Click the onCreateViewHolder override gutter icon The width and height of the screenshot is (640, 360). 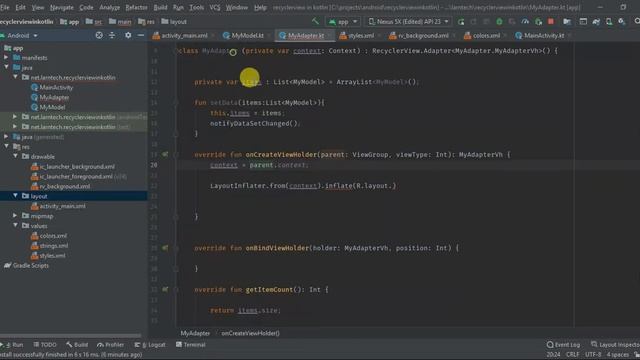[165, 154]
